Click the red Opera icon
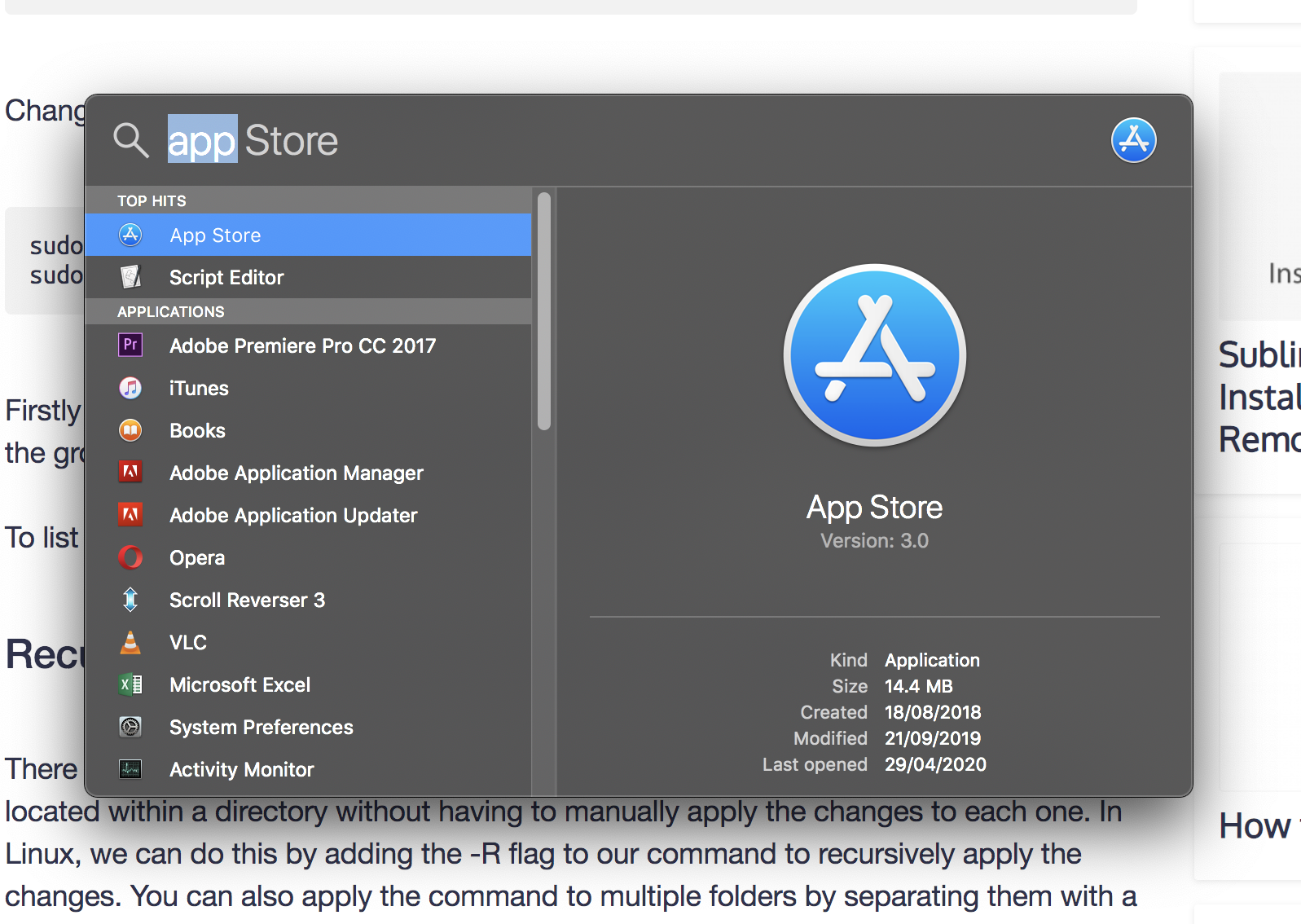This screenshot has width=1301, height=924. (130, 557)
